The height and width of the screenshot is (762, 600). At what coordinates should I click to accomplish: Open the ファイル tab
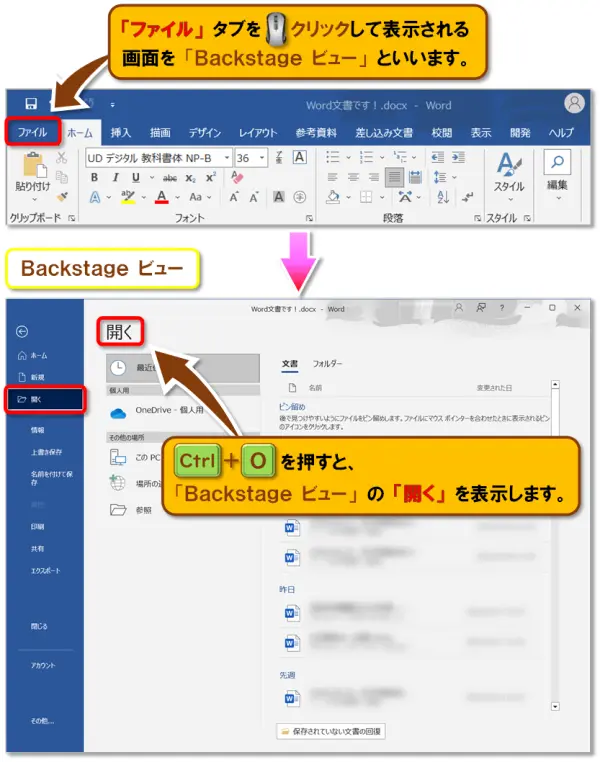pyautogui.click(x=33, y=132)
